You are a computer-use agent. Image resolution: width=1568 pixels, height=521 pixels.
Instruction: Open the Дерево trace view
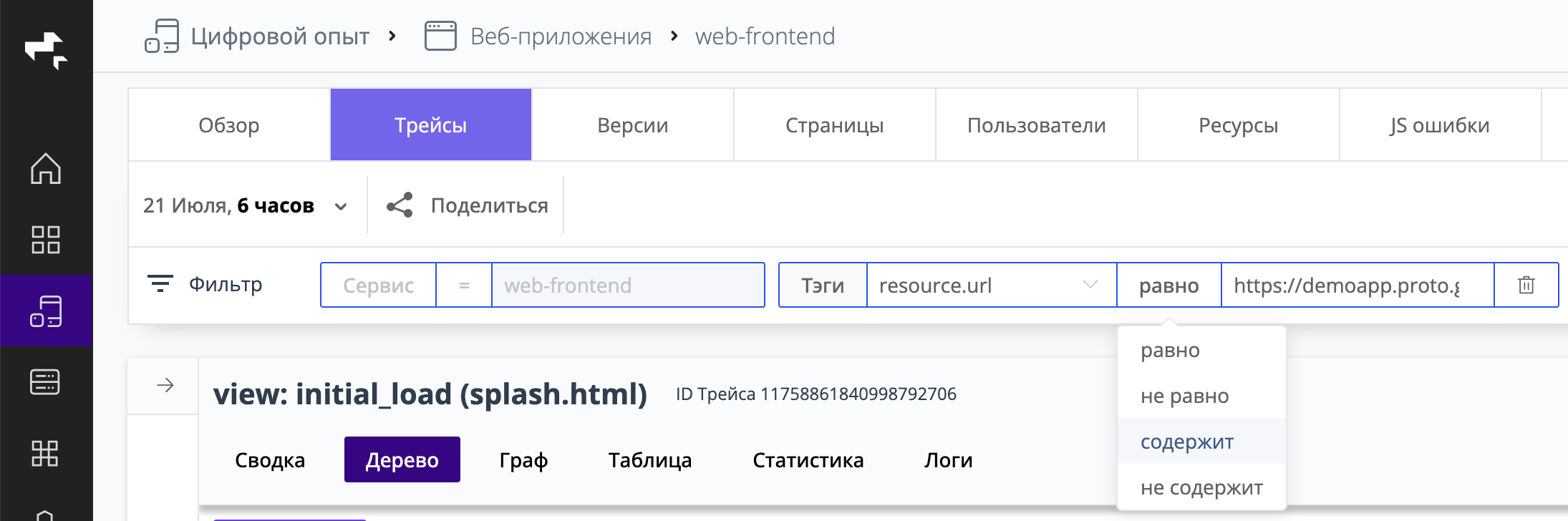[x=402, y=459]
